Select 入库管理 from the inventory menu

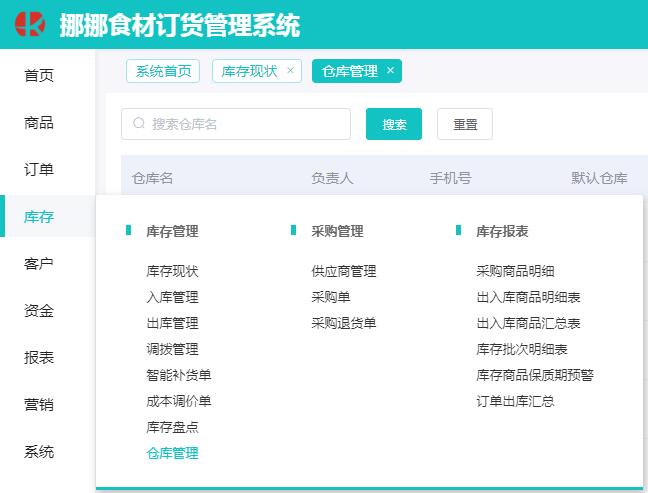172,297
